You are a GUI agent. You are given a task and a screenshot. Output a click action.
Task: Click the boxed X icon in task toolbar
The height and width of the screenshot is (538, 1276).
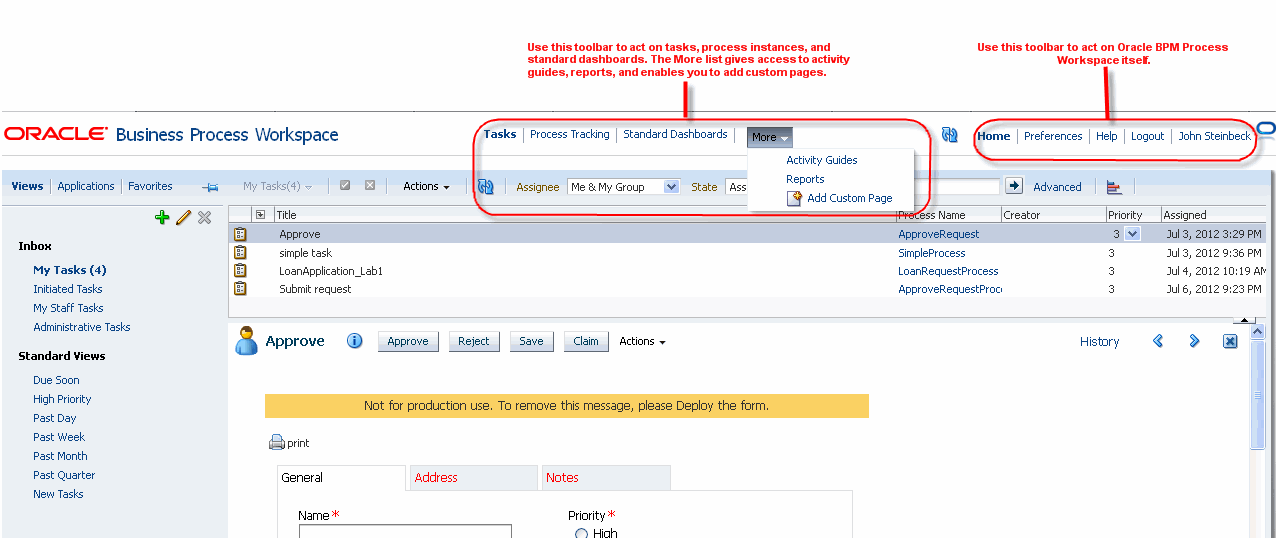(x=370, y=186)
